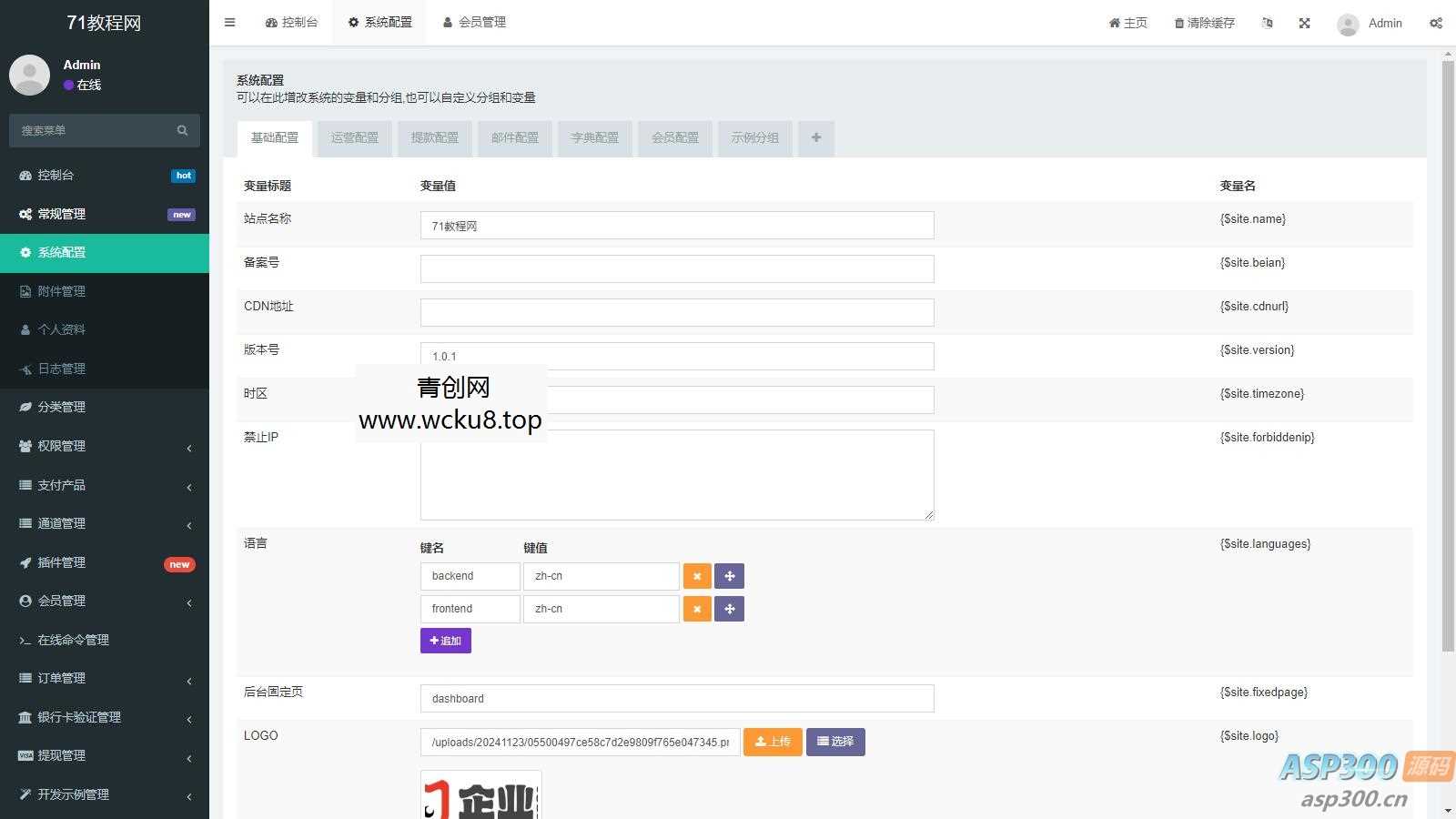Viewport: 1456px width, 819px height.
Task: Click the 清除缓存 icon in header
Action: [x=1203, y=23]
